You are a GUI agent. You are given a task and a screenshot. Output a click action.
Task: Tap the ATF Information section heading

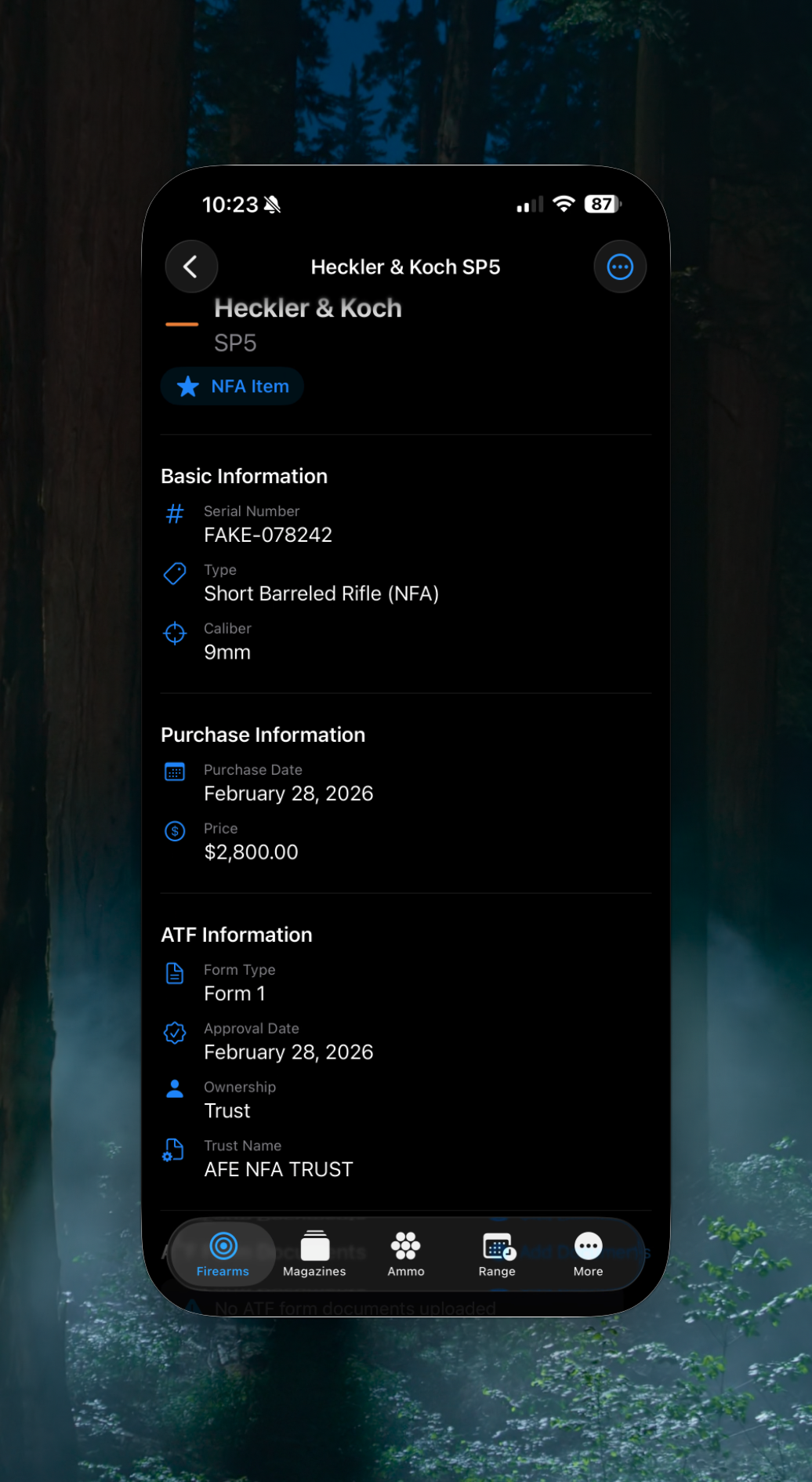coord(236,935)
